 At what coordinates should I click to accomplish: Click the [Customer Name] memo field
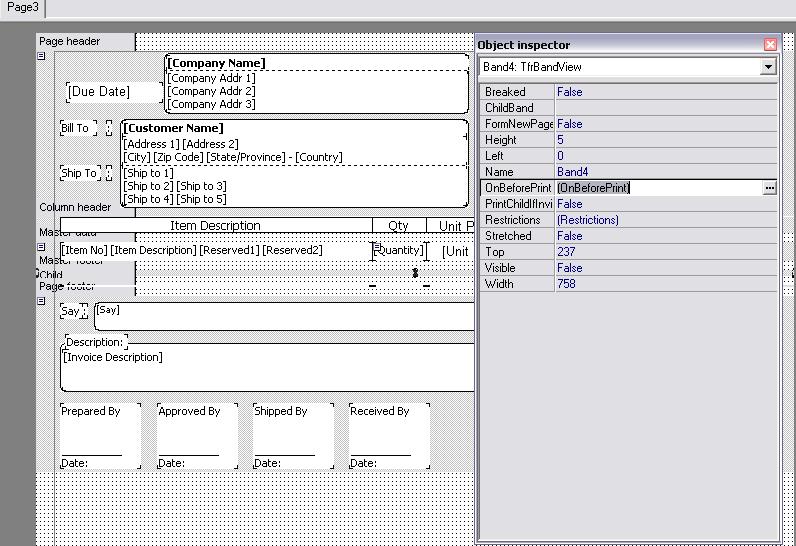pos(294,128)
